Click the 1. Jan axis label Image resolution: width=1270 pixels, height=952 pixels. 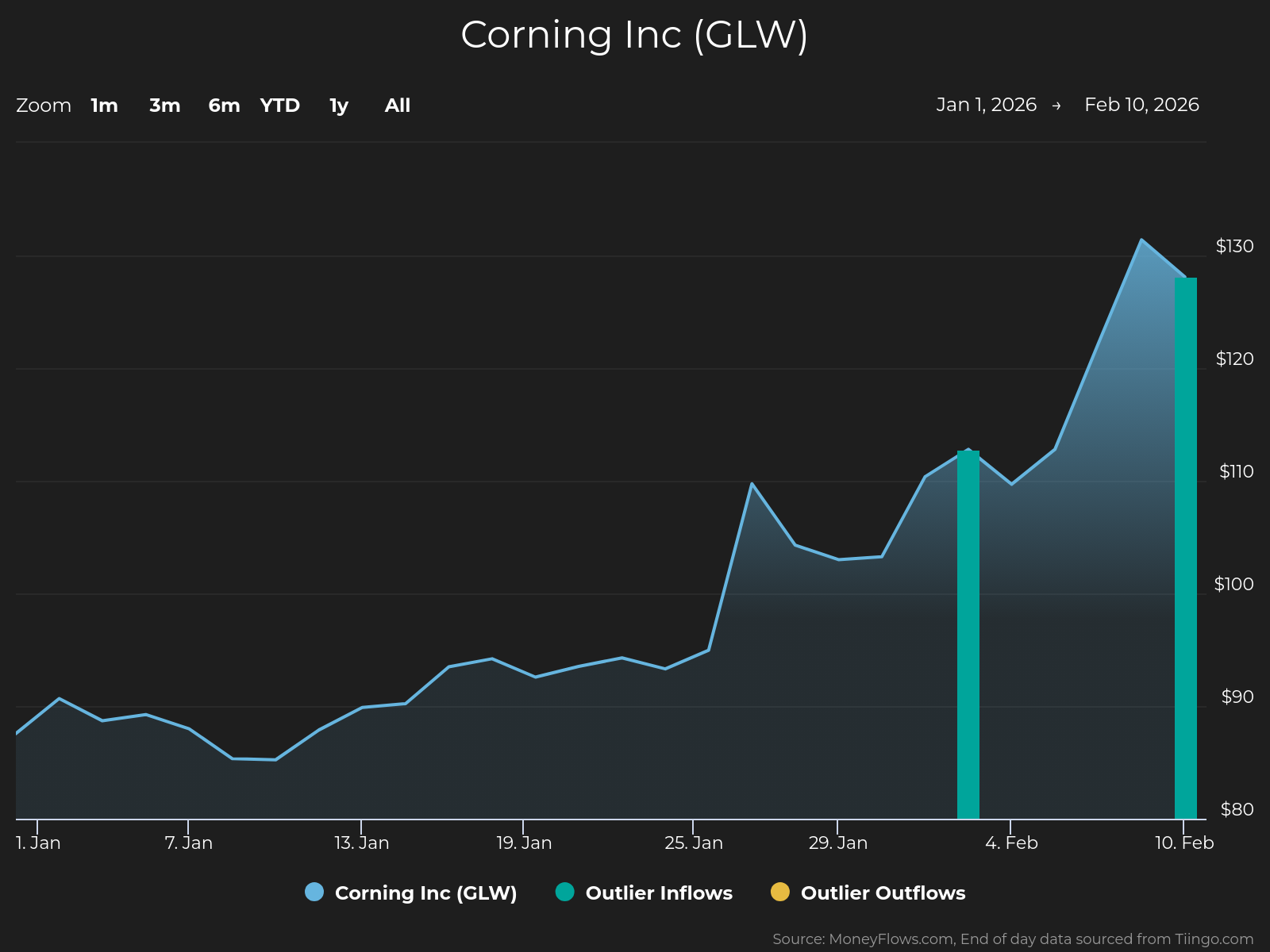point(38,843)
